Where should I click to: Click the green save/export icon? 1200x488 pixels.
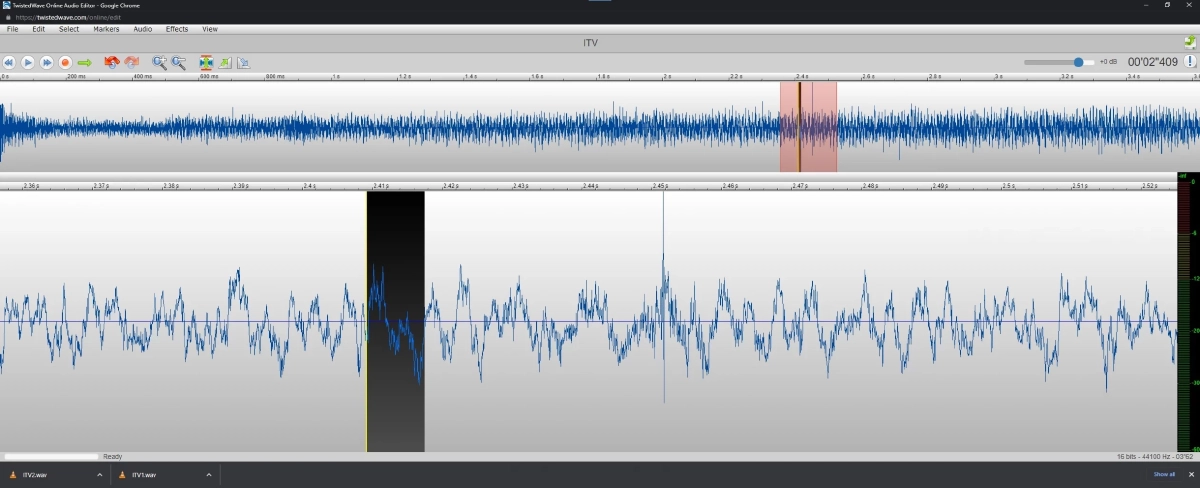[1189, 43]
